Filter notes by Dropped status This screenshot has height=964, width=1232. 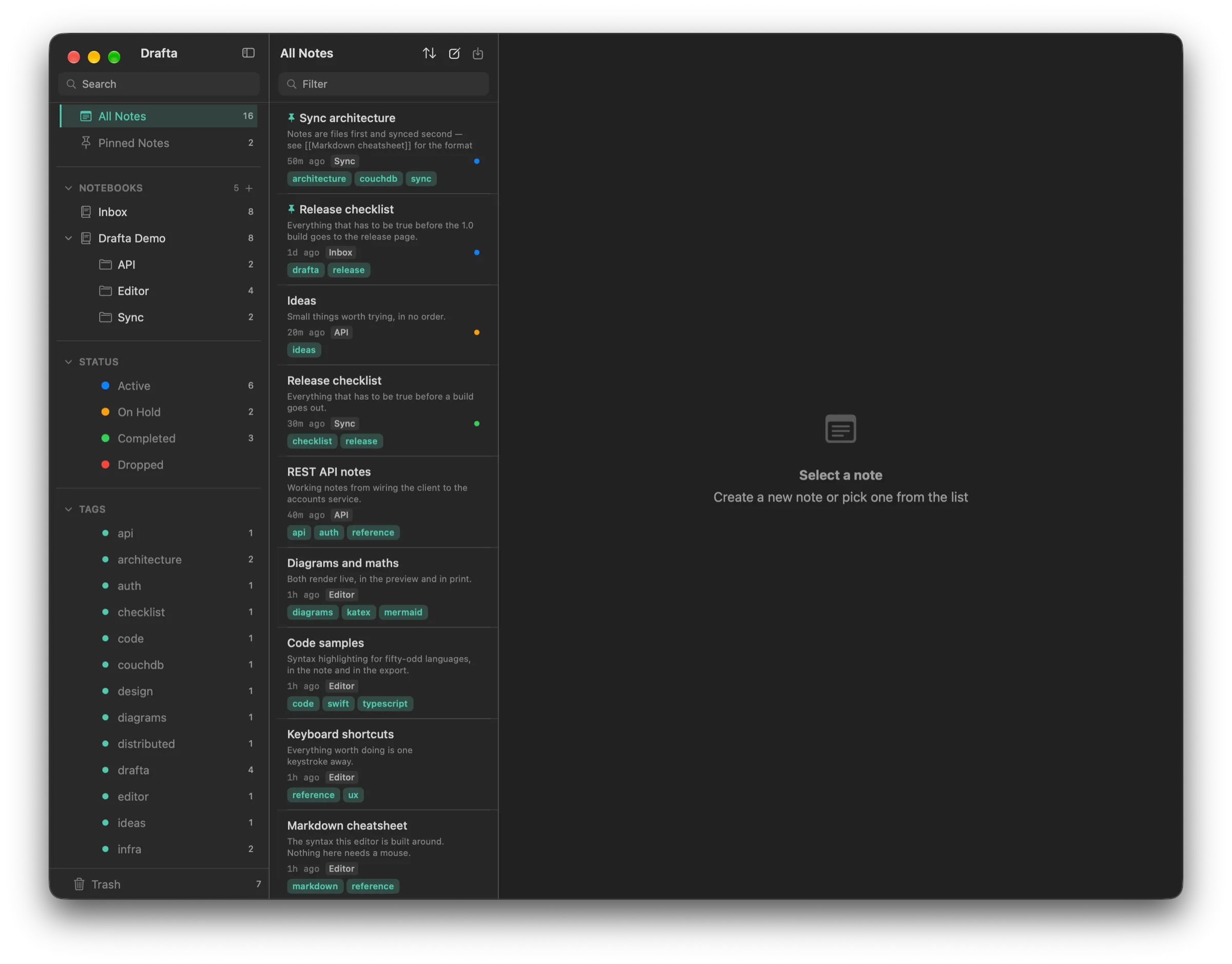pos(159,465)
